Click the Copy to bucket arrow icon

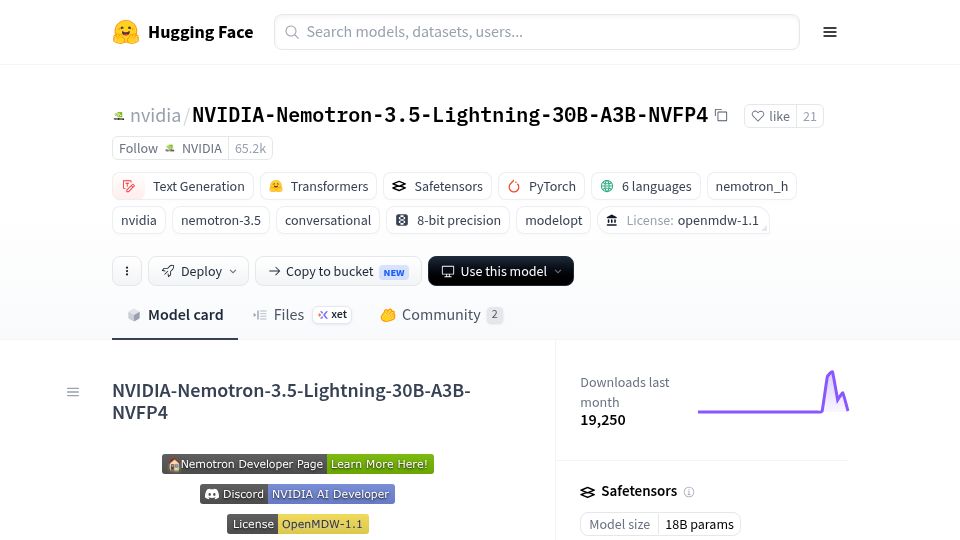274,271
